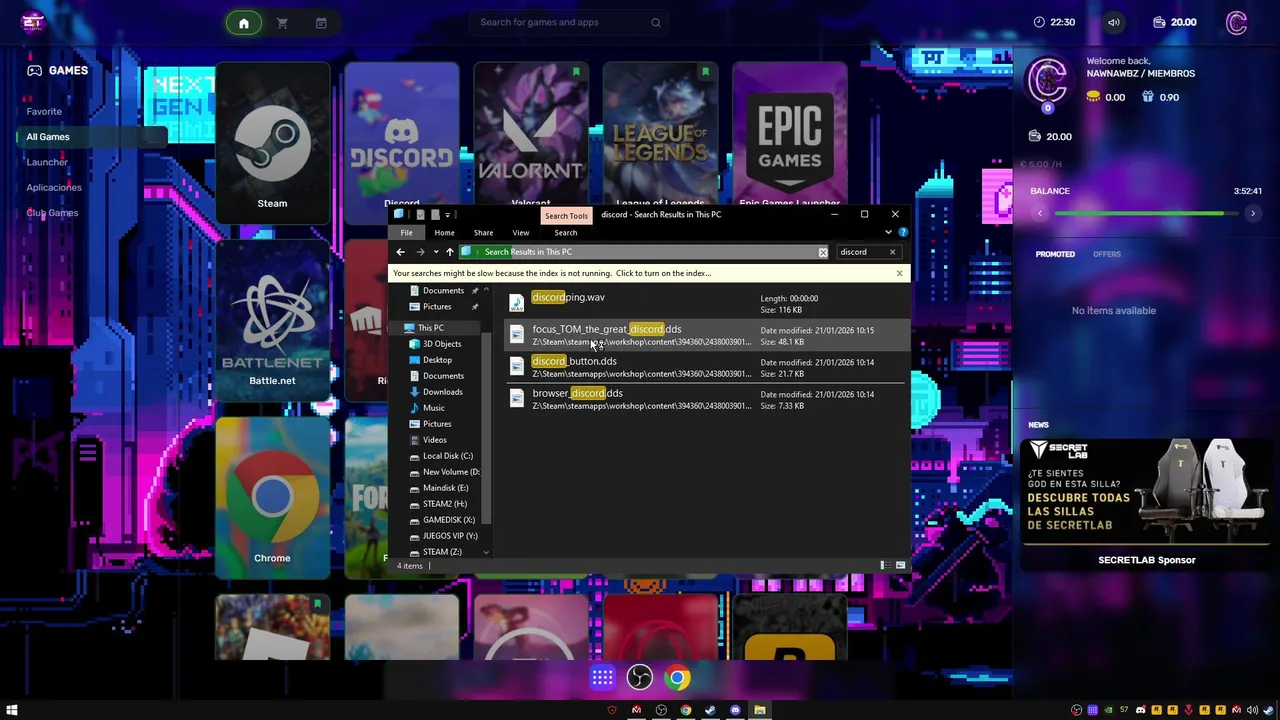Dismiss the index warning bar

coord(899,273)
